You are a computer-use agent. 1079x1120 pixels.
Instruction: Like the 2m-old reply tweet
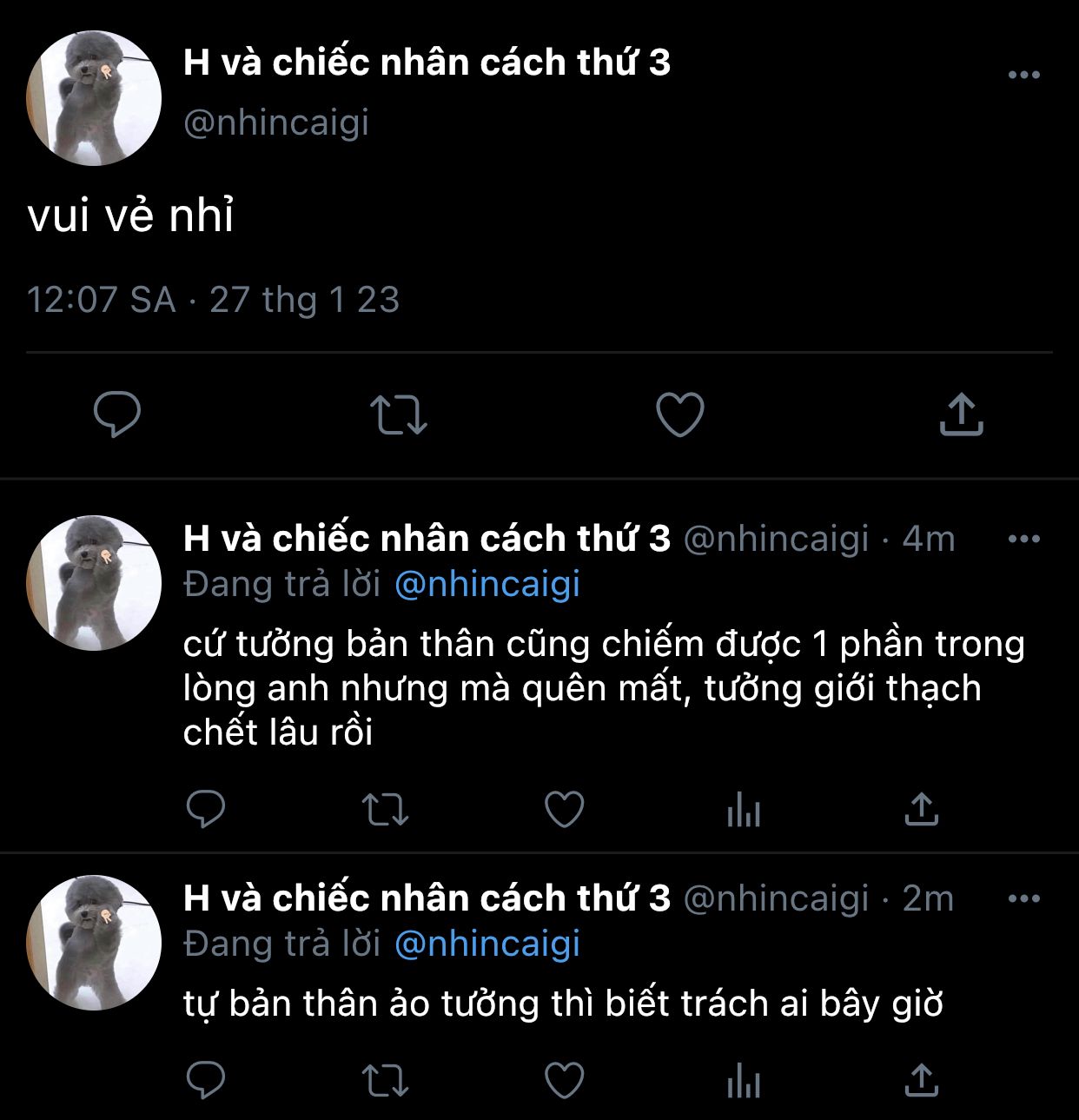[564, 1081]
